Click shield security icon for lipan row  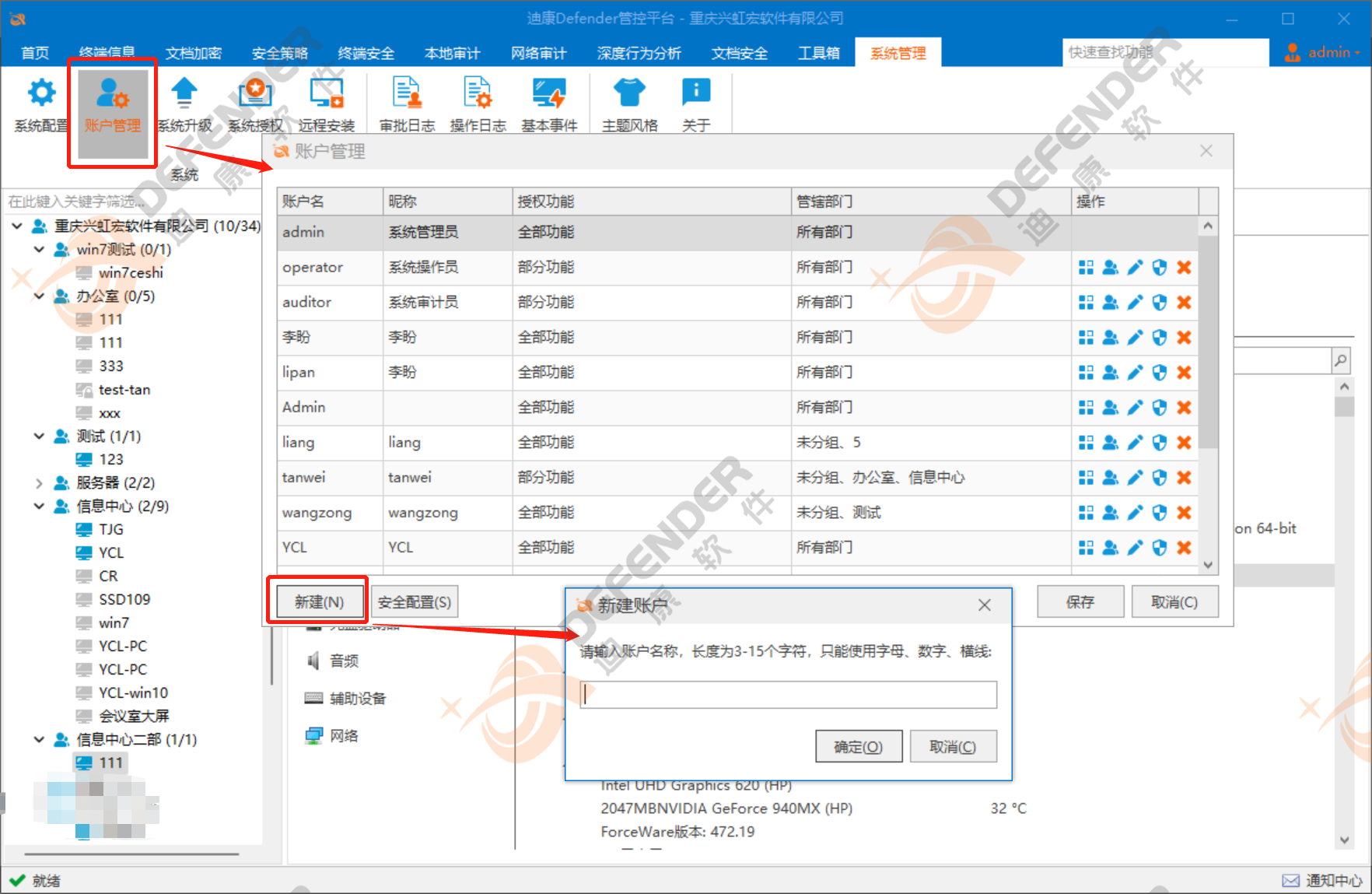[x=1160, y=373]
